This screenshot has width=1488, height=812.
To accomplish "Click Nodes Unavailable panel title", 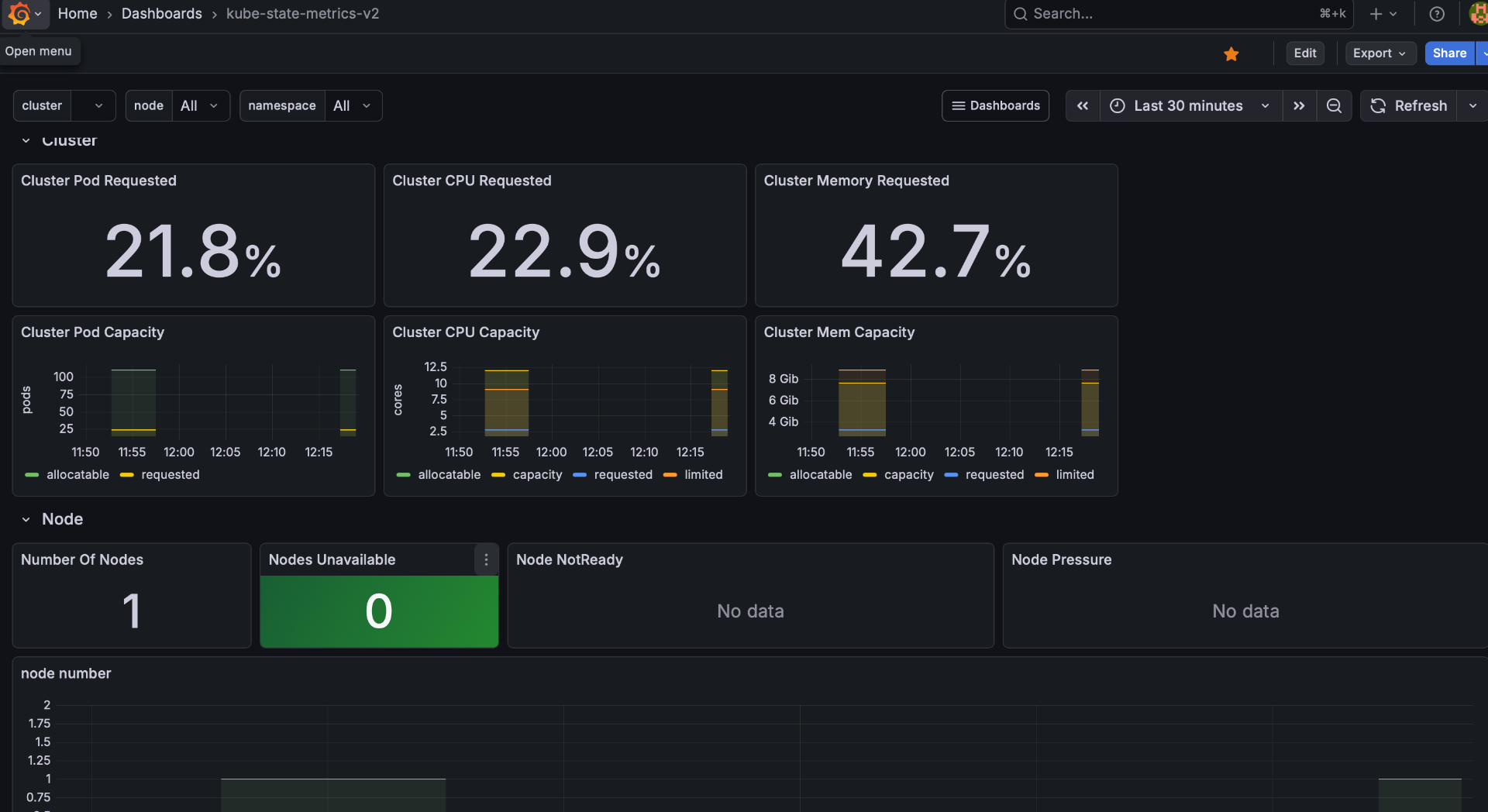I will click(x=332, y=559).
